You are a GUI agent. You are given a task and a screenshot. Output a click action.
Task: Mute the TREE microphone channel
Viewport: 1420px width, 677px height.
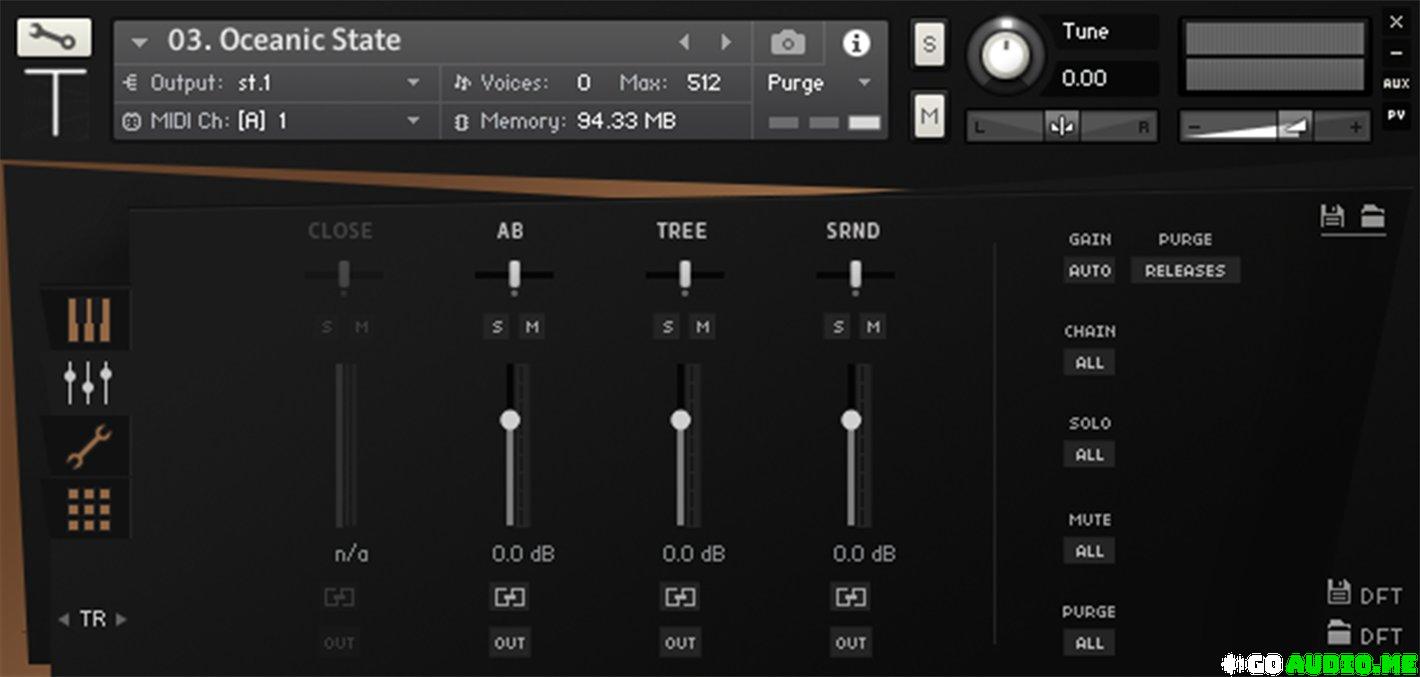point(703,327)
